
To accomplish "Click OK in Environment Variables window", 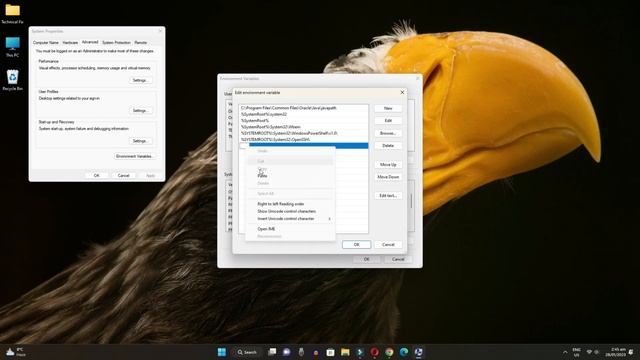I will click(366, 259).
